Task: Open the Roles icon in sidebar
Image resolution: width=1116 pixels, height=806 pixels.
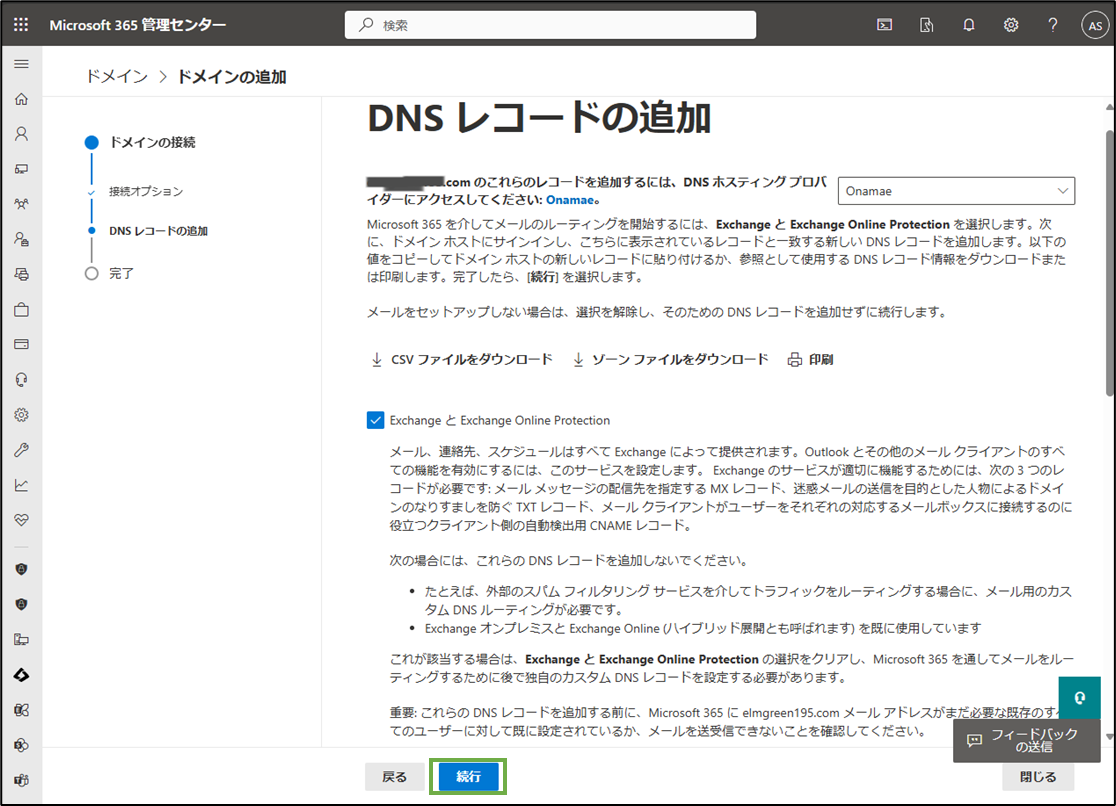Action: (21, 239)
